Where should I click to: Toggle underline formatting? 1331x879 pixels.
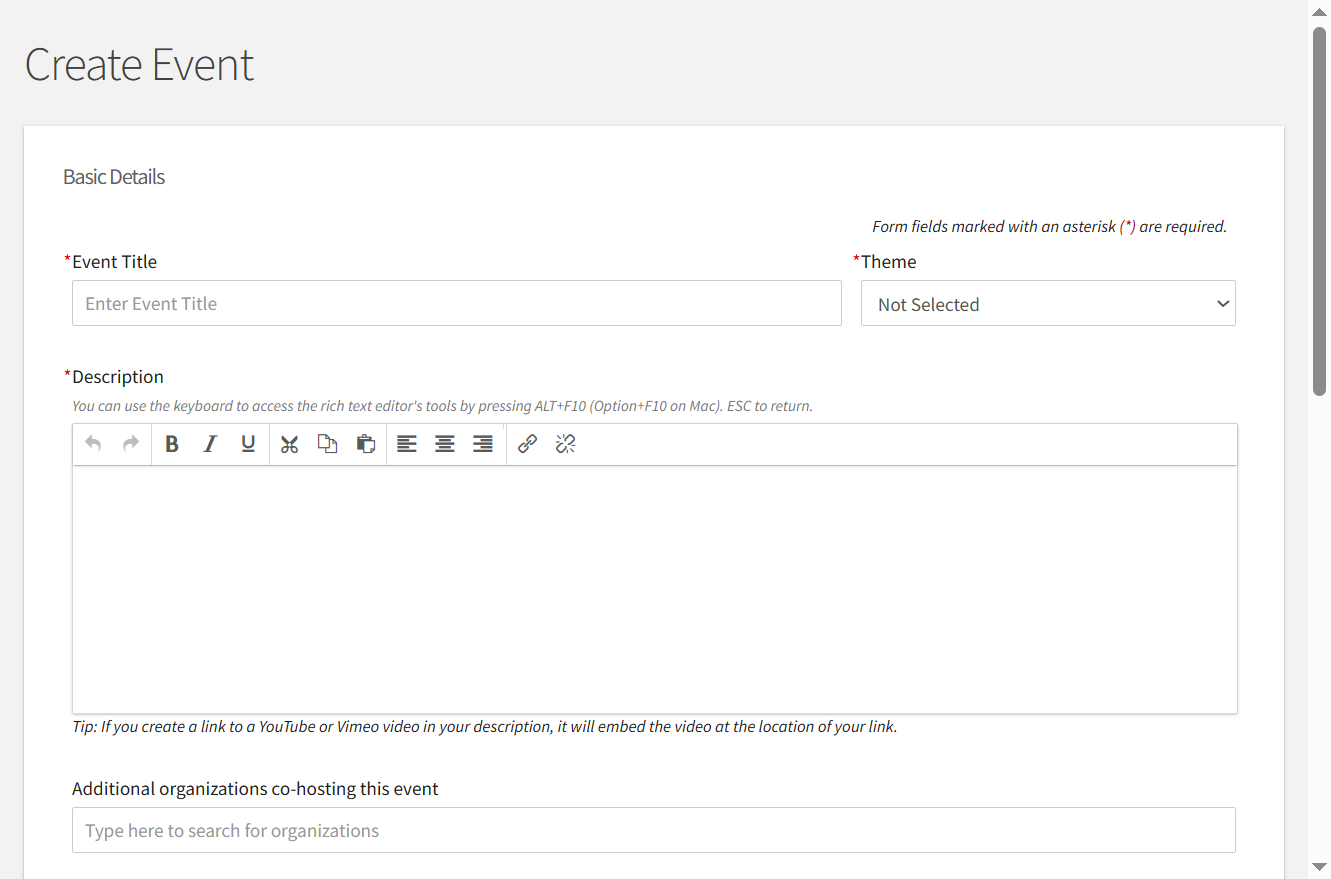coord(248,444)
